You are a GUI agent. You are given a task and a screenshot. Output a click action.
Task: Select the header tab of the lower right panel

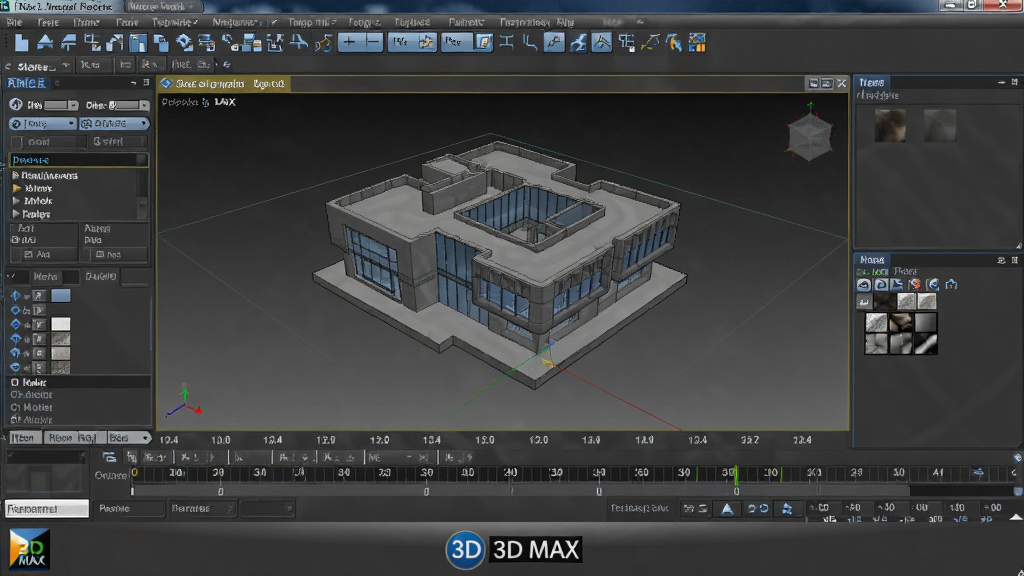click(x=872, y=259)
